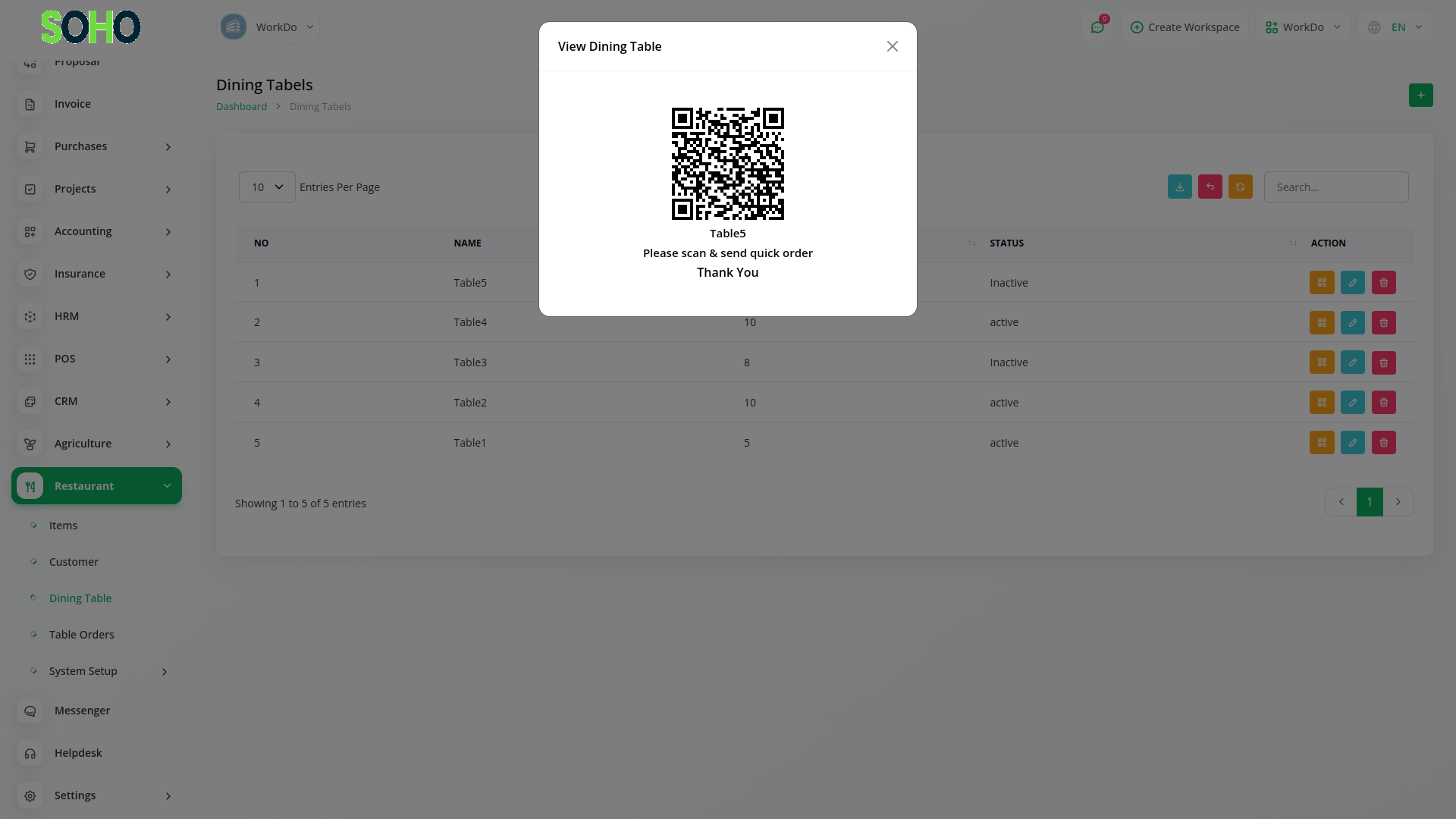Click the red reset arrow icon
This screenshot has height=819, width=1456.
pos(1210,187)
